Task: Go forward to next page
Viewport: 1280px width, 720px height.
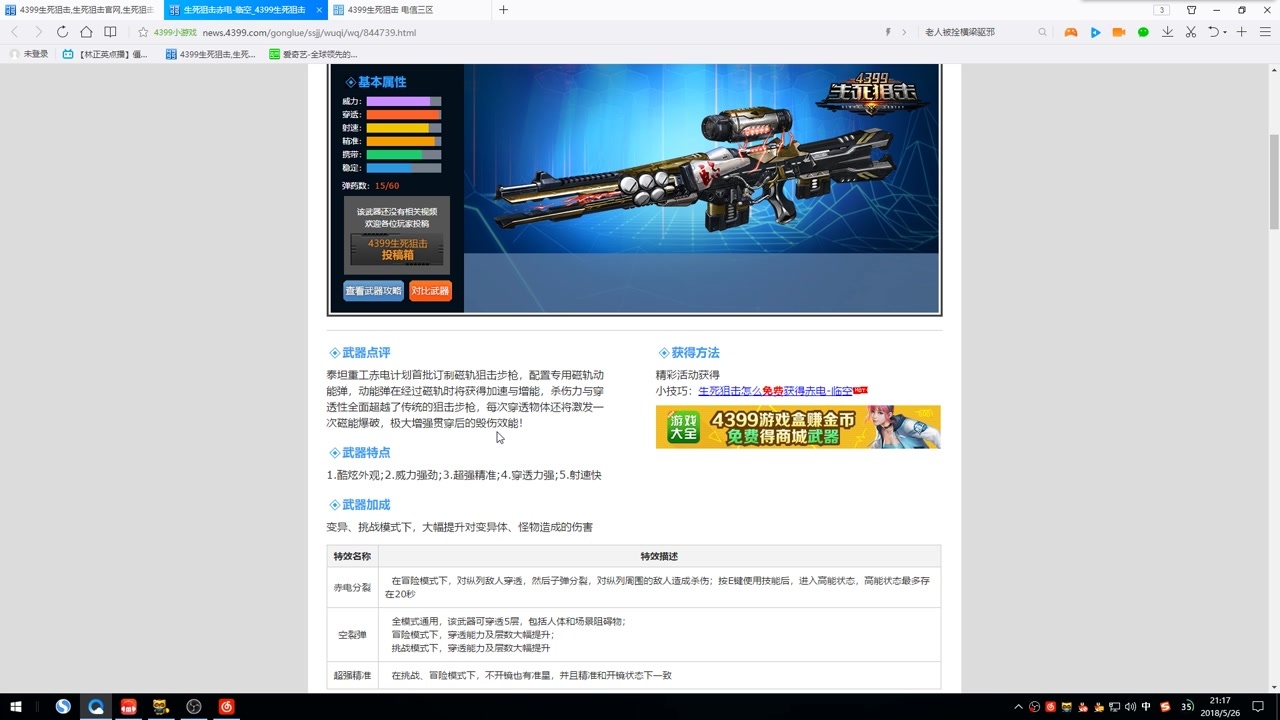Action: 39,32
